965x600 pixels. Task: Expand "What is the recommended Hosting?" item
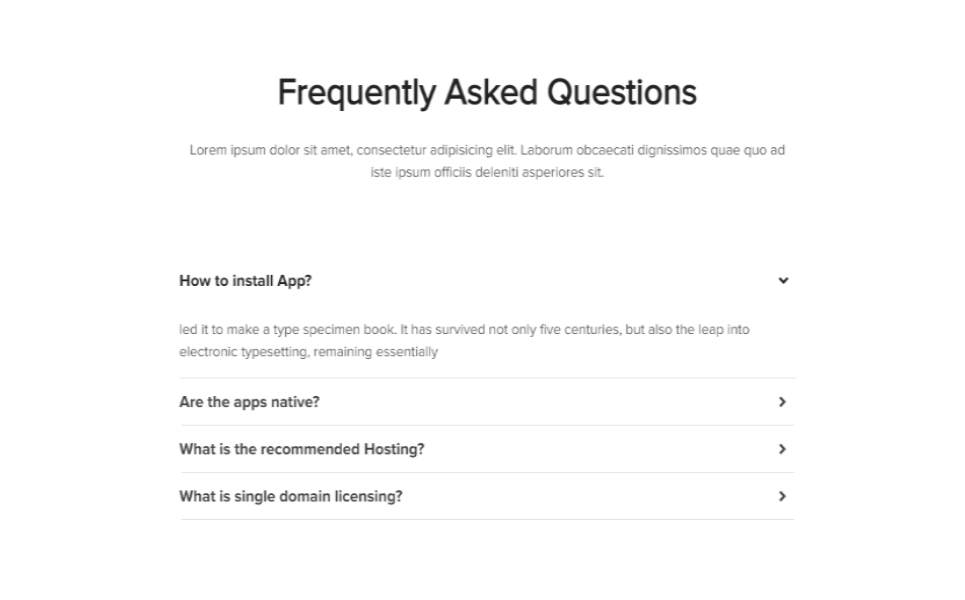pos(301,449)
